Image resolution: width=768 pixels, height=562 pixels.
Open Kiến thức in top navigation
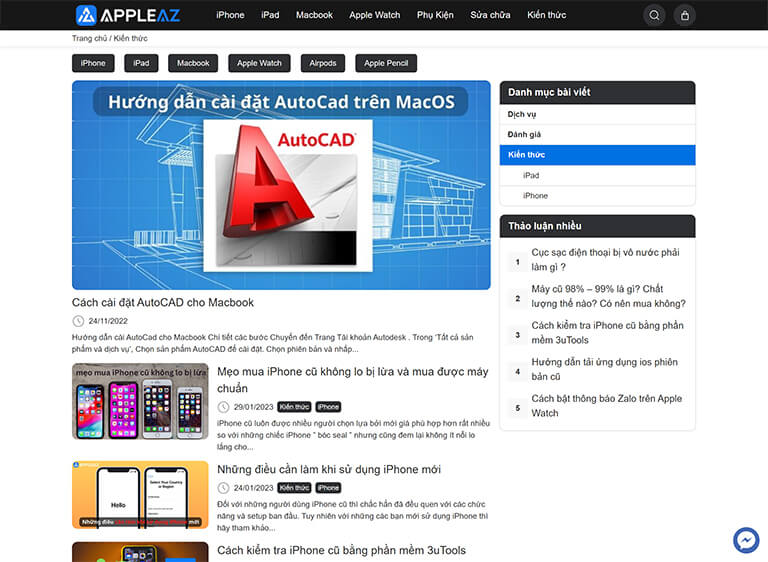click(x=547, y=15)
